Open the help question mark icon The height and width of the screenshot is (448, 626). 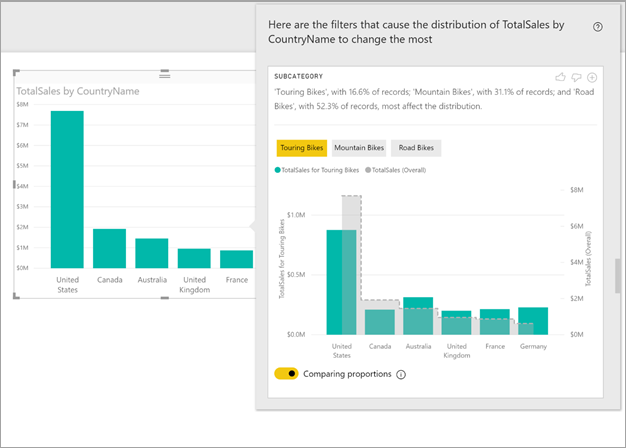[598, 27]
